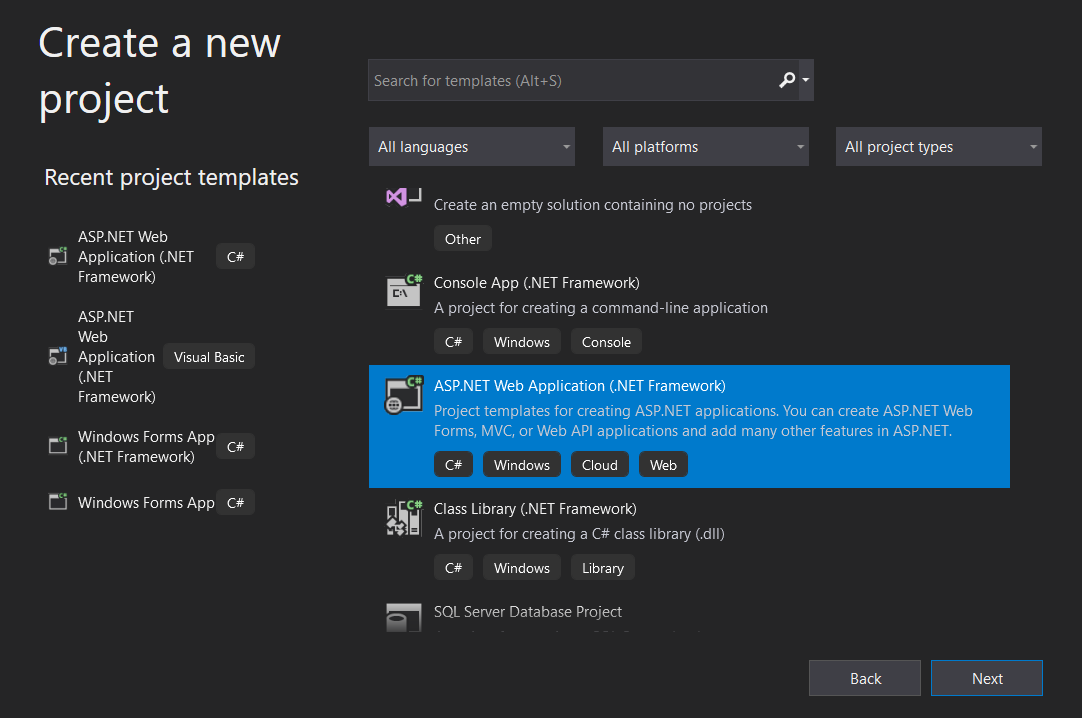Open last recent Windows Forms App entry
Viewport: 1082px width, 718px height.
146,502
